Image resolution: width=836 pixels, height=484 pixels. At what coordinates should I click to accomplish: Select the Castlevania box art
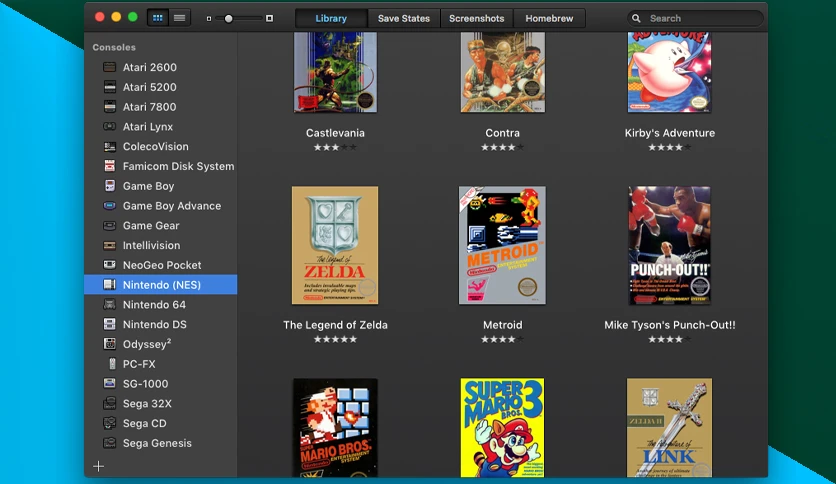click(x=335, y=72)
